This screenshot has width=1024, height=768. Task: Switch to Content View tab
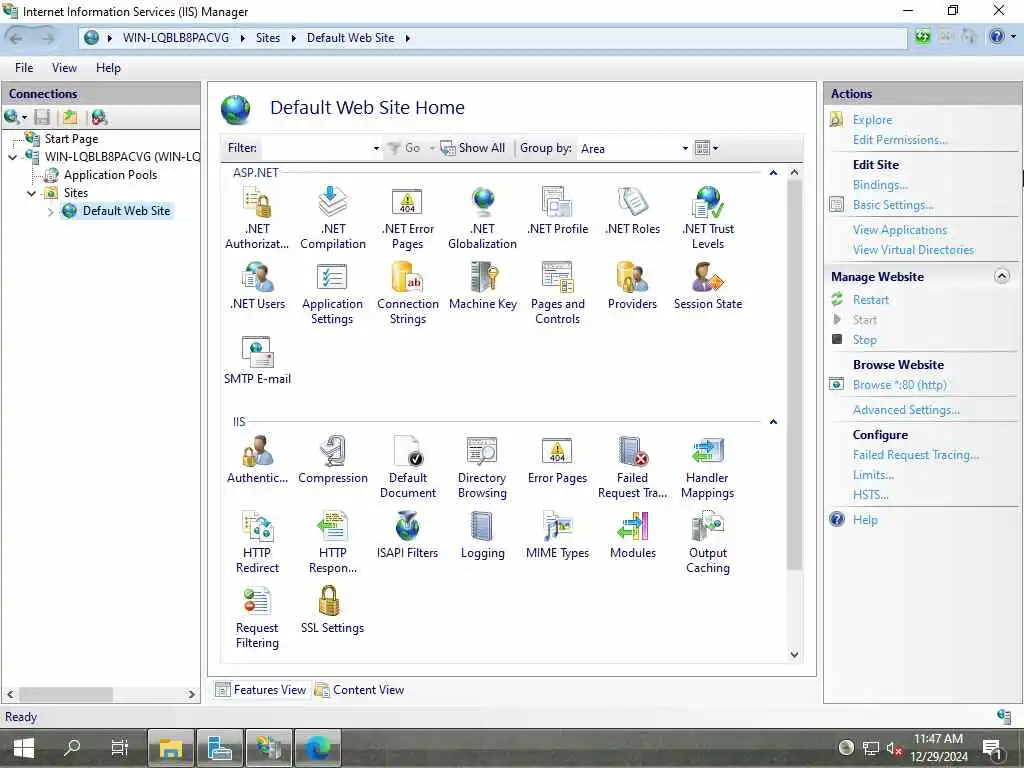(x=359, y=690)
